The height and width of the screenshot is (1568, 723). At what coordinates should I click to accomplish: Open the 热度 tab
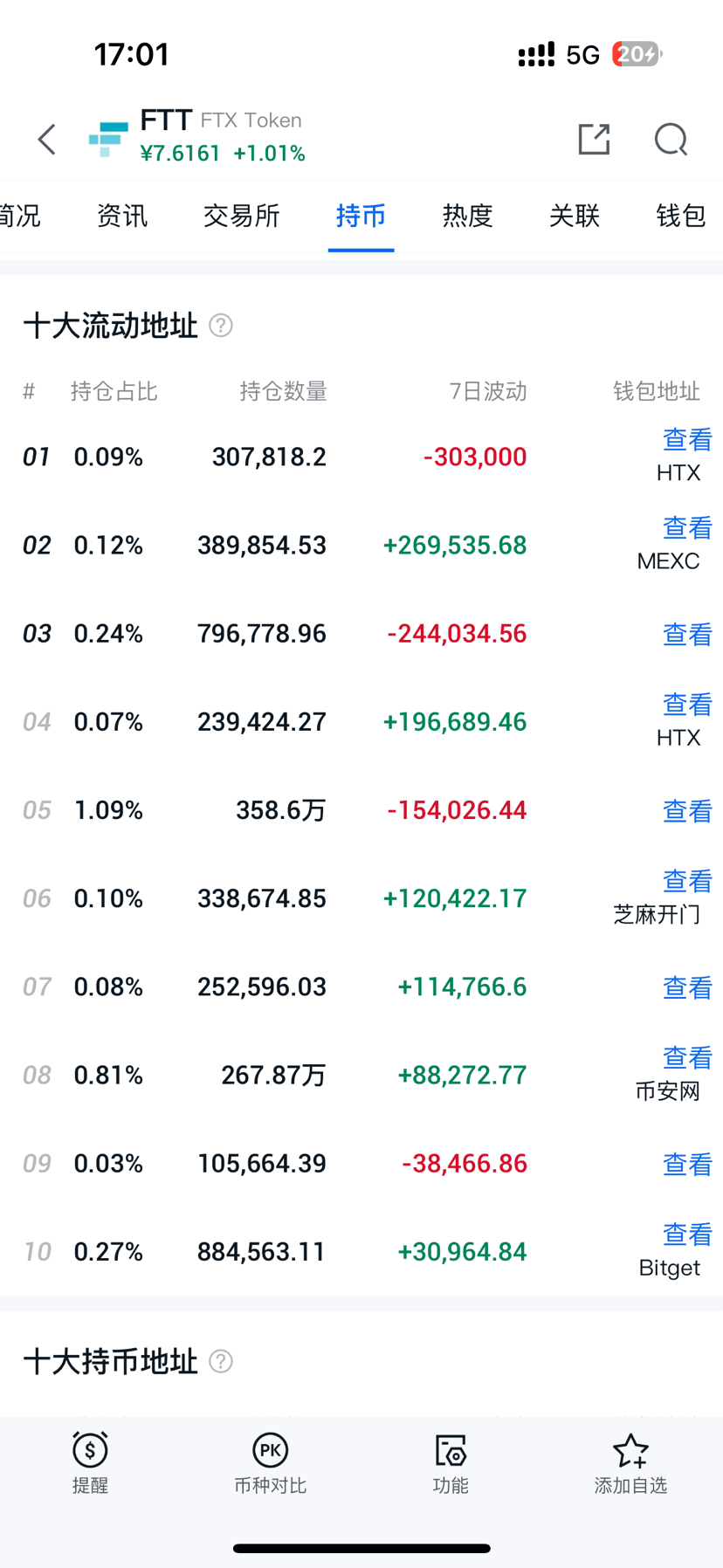467,216
